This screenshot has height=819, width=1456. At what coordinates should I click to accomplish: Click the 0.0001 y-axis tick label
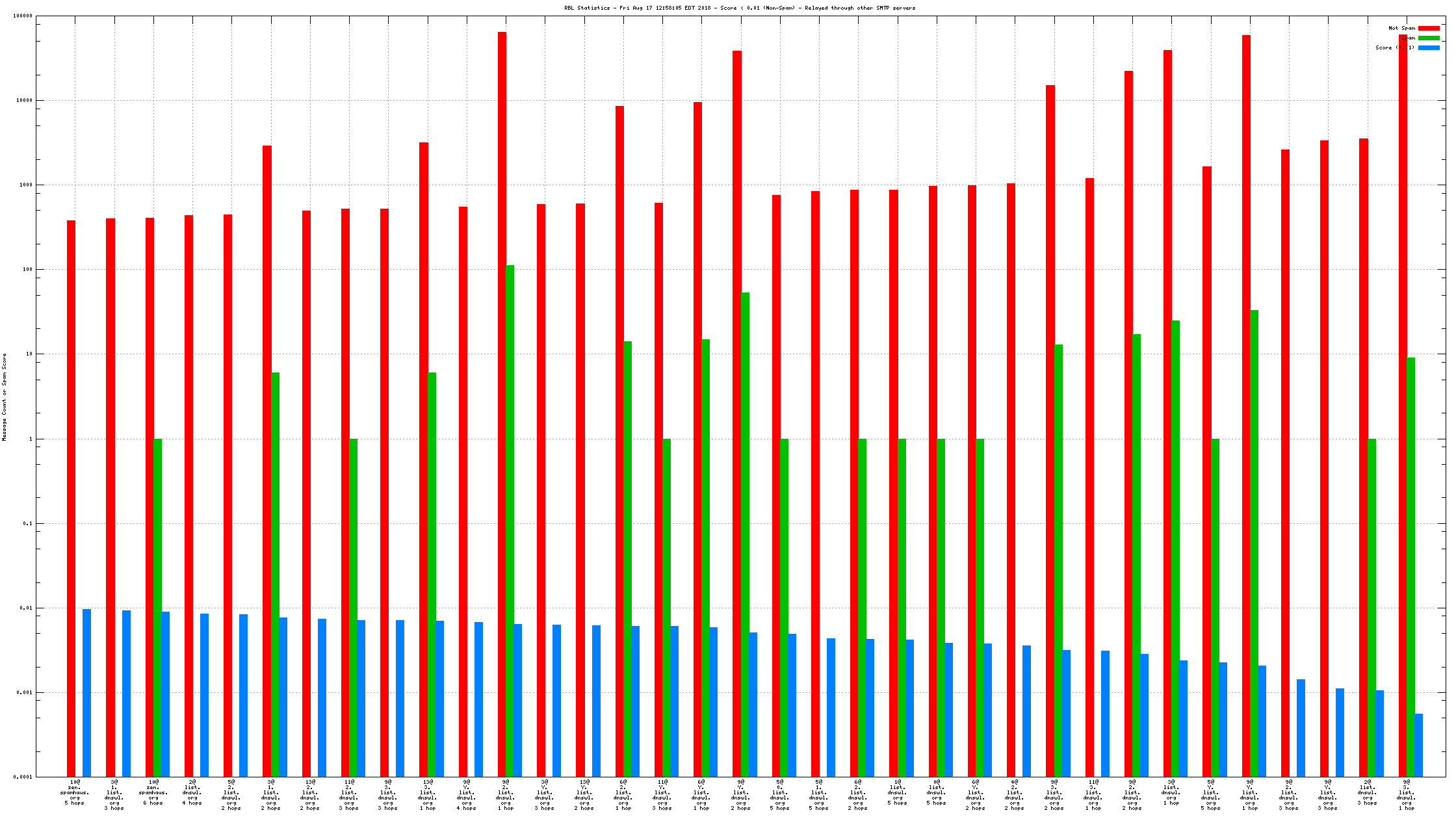pyautogui.click(x=23, y=777)
